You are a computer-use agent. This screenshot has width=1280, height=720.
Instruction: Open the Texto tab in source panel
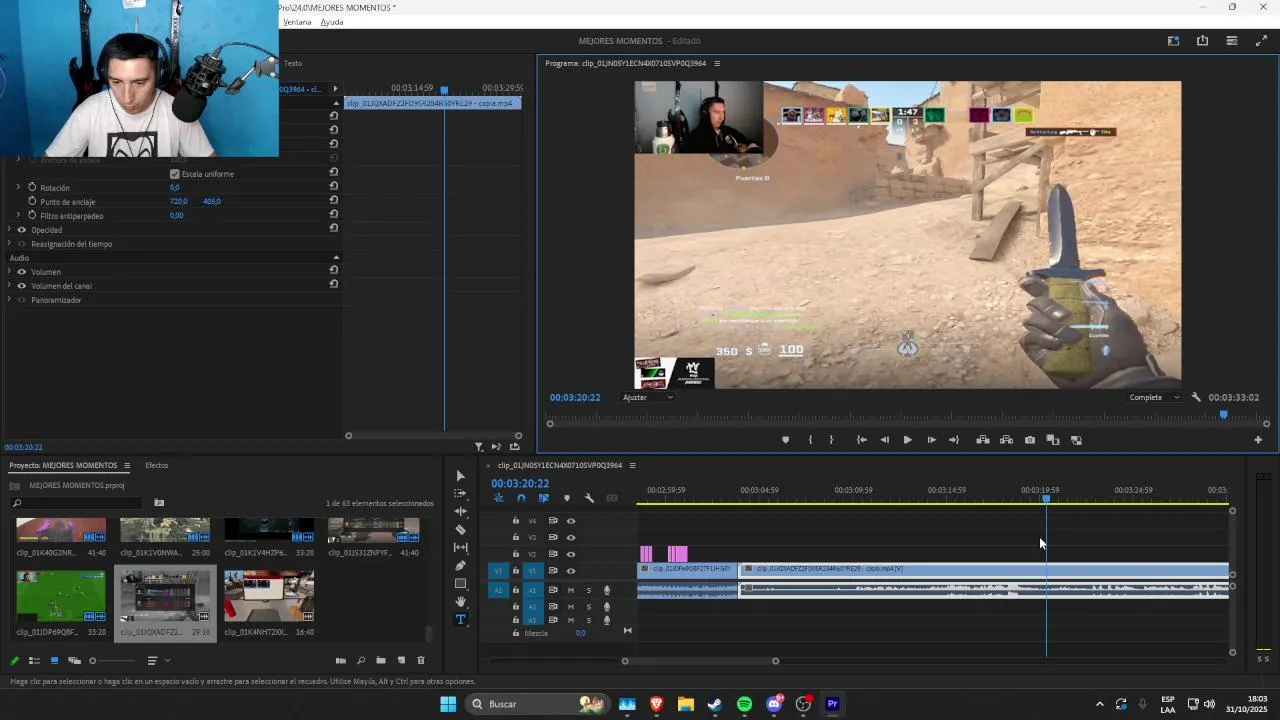(x=293, y=63)
